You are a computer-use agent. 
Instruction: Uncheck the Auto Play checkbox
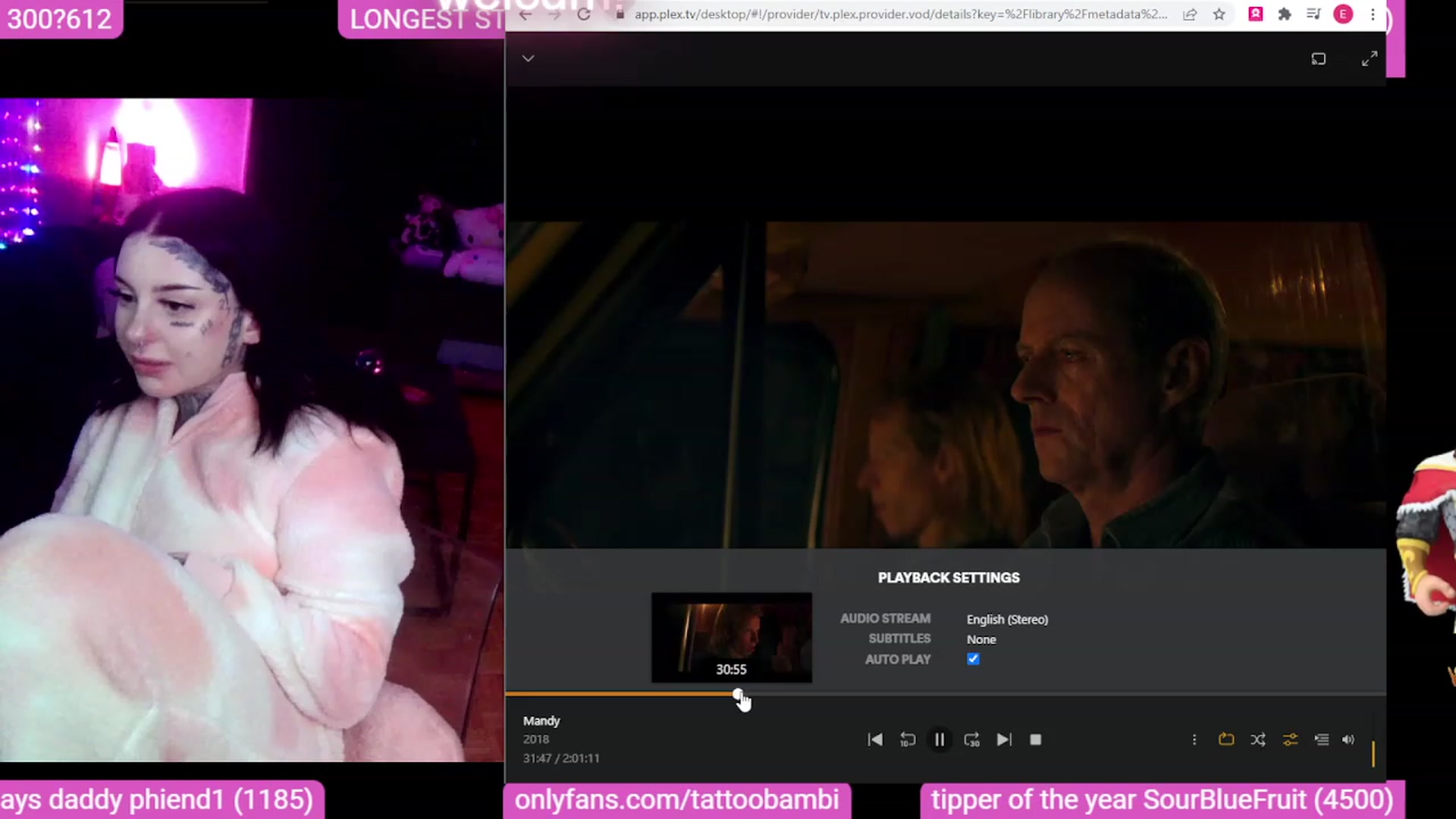click(x=973, y=659)
